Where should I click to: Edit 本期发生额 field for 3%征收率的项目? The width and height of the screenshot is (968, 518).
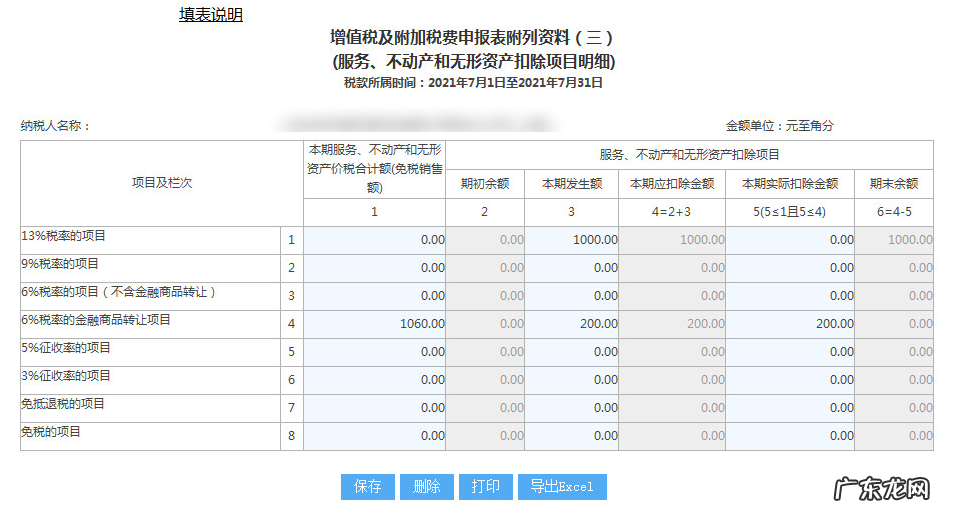point(572,380)
